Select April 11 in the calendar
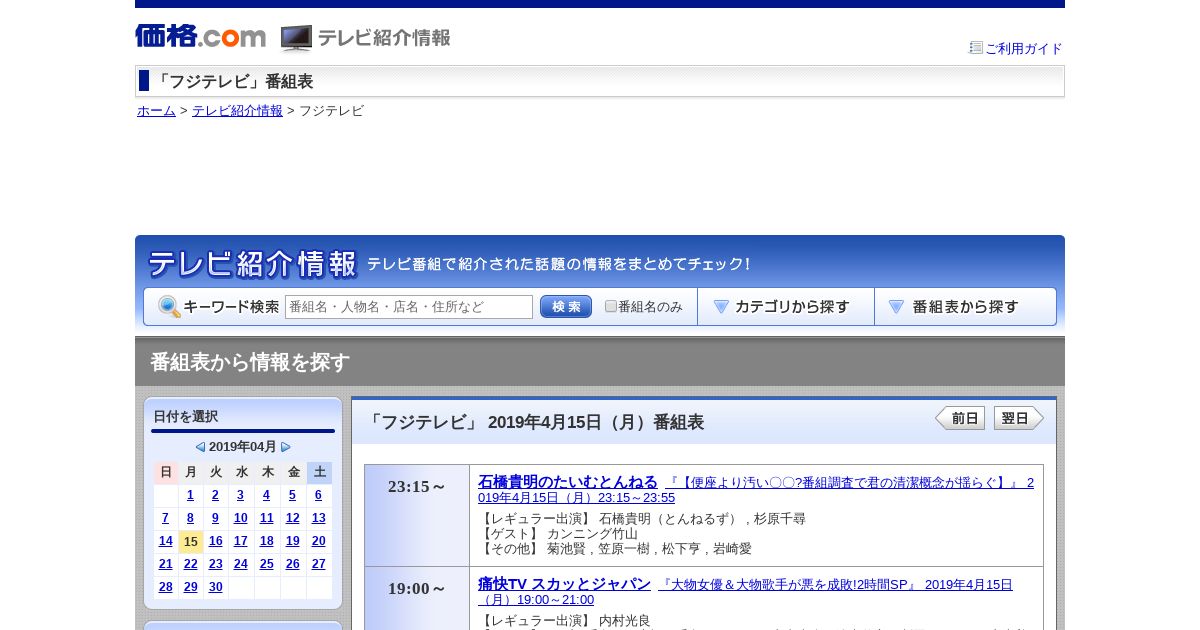 [266, 518]
